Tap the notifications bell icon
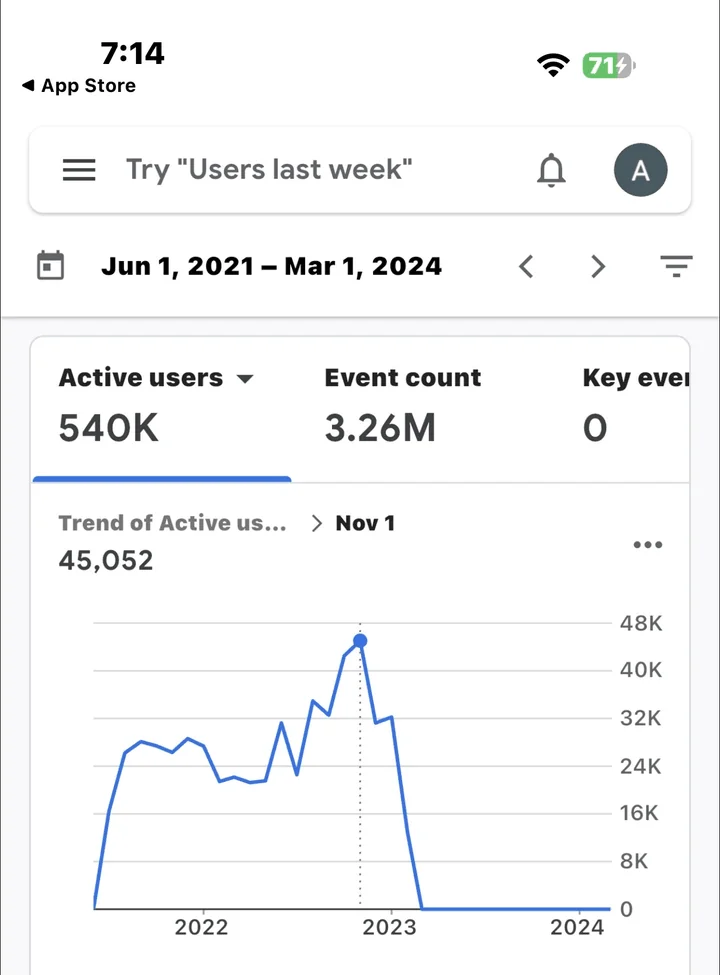Viewport: 720px width, 975px height. click(x=552, y=170)
